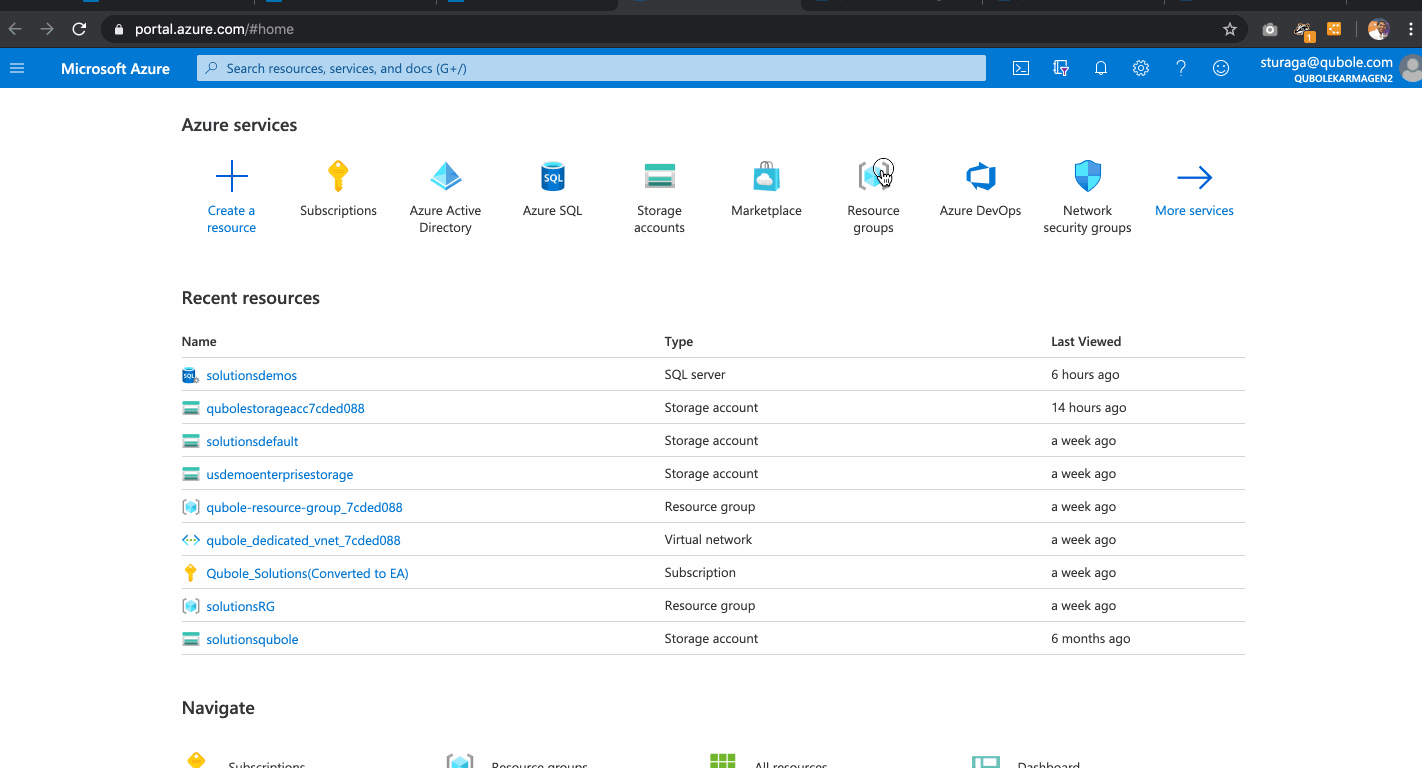Open Subscriptions key icon in Azure services
Viewport: 1422px width, 768px height.
click(338, 177)
